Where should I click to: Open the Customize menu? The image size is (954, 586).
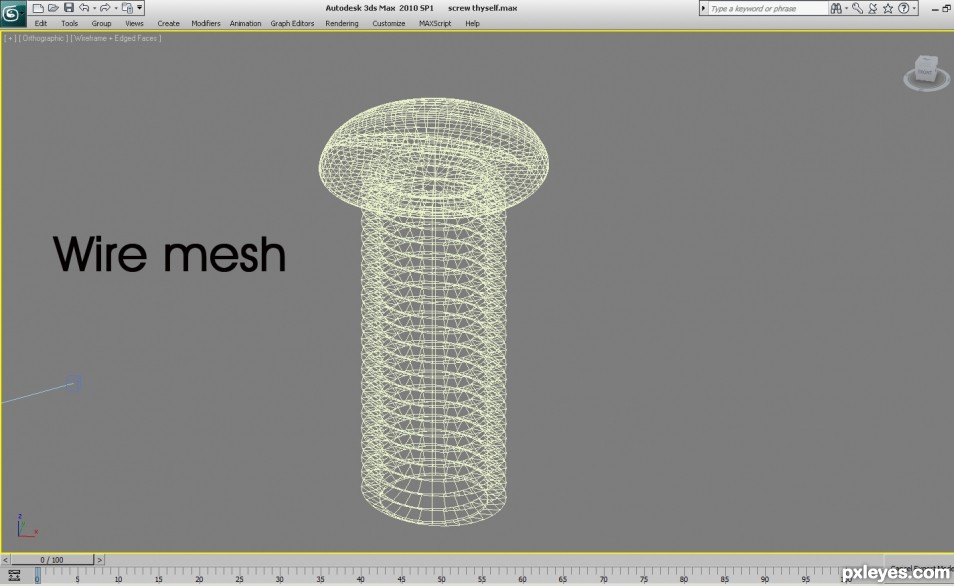(x=388, y=23)
